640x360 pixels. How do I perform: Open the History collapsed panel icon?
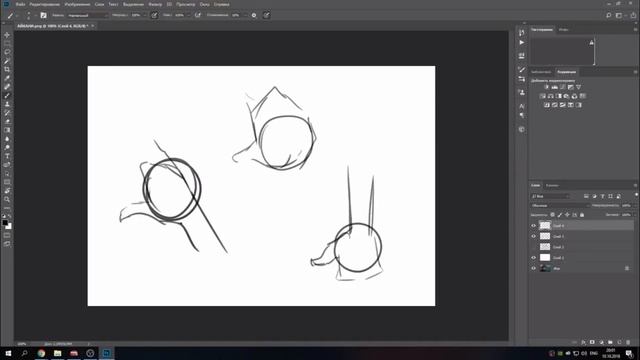tap(521, 32)
